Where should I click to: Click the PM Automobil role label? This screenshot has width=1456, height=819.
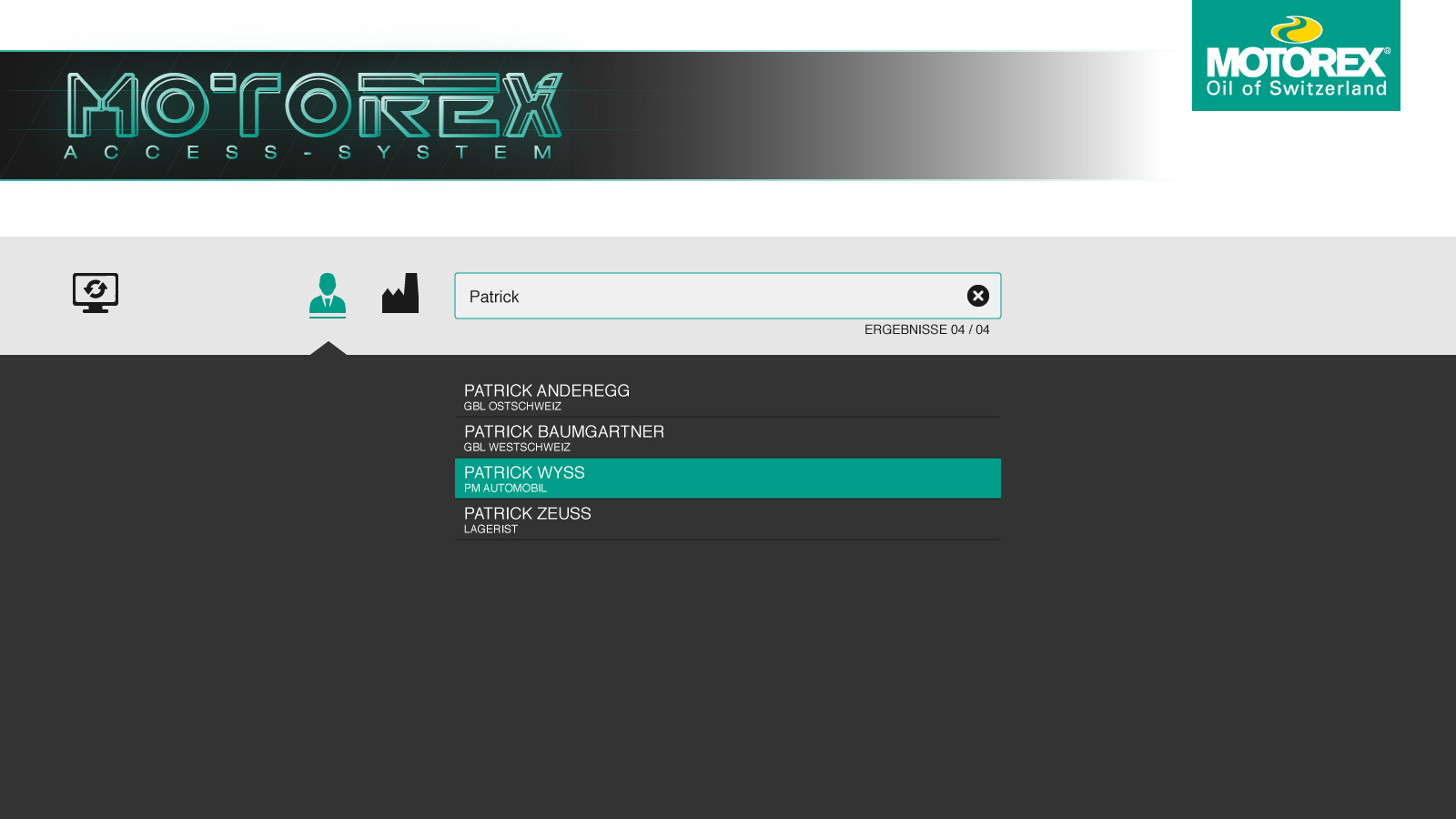coord(505,489)
